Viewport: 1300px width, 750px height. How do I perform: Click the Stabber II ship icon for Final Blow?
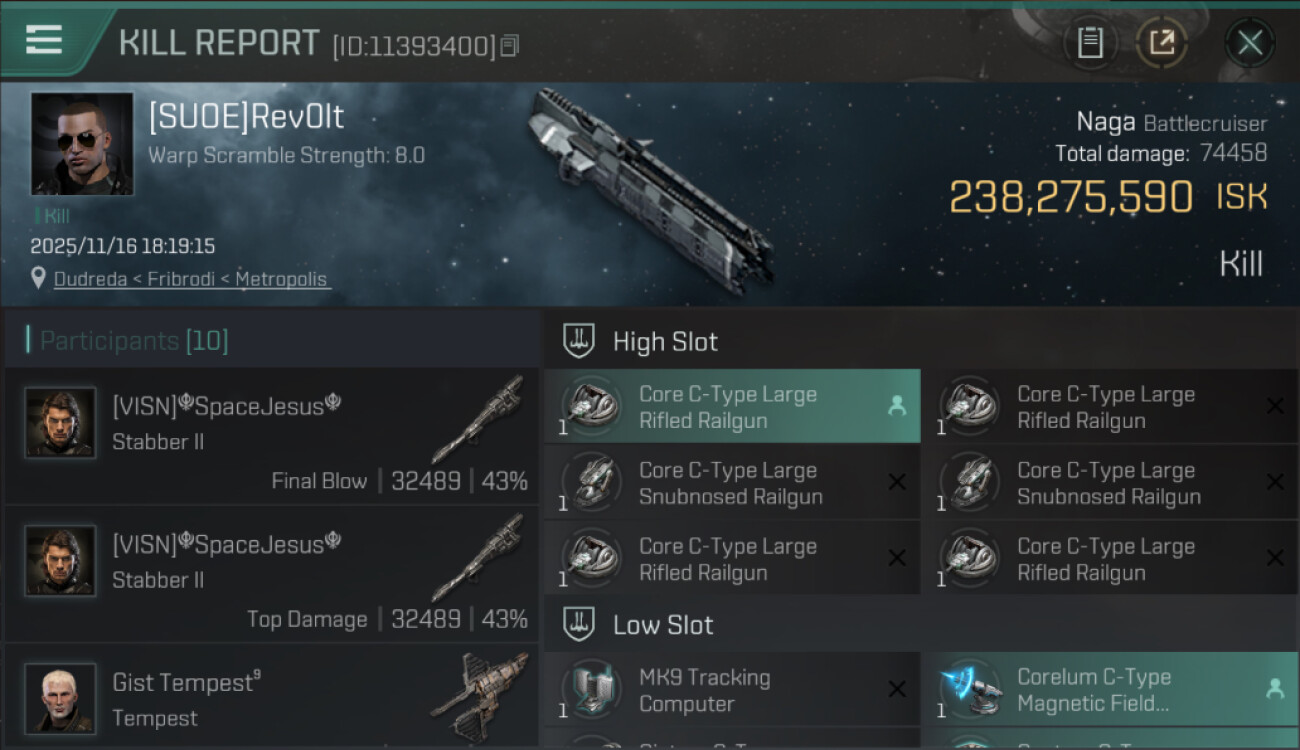click(478, 419)
